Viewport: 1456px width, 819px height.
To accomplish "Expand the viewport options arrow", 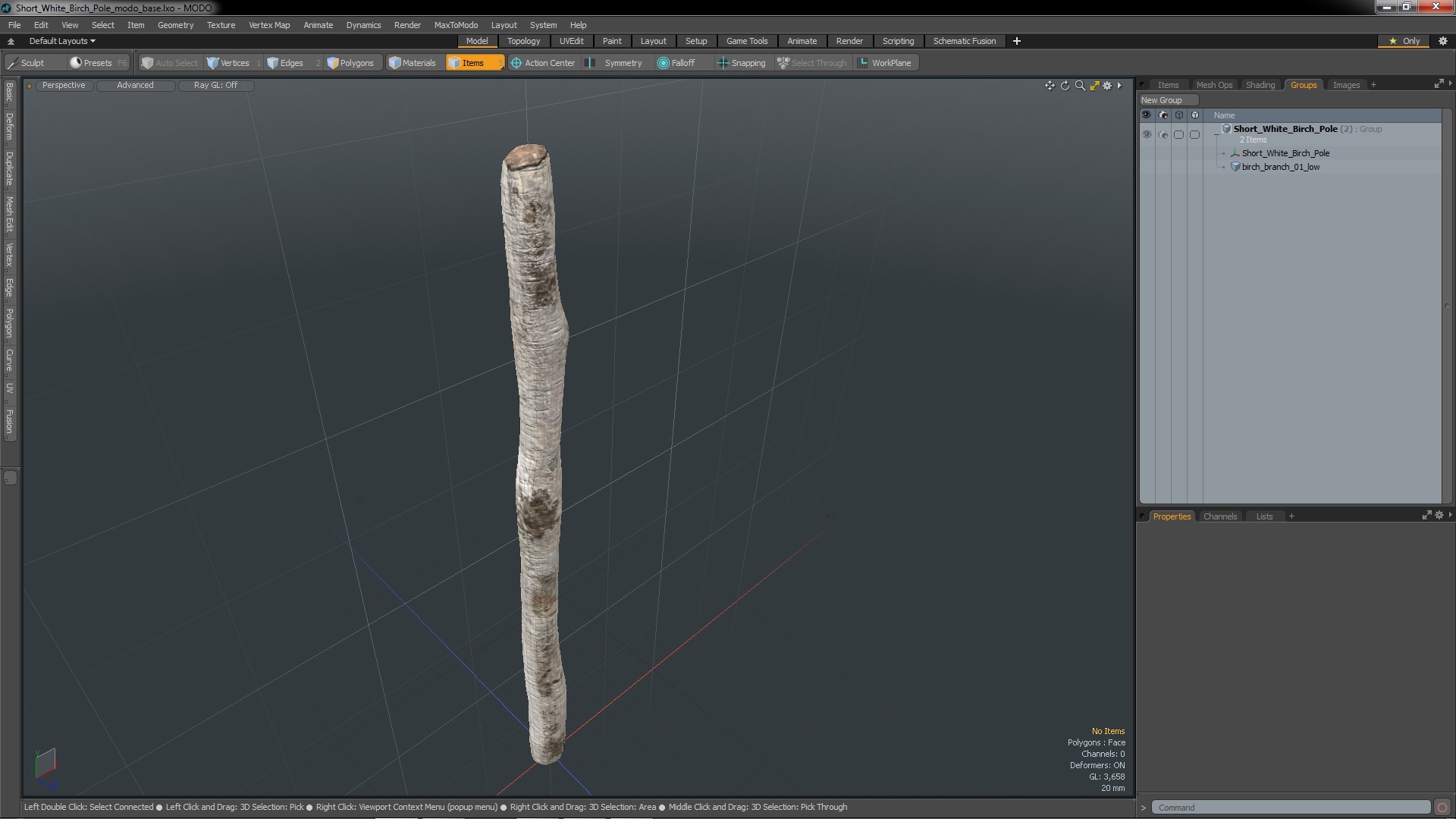I will 1119,86.
